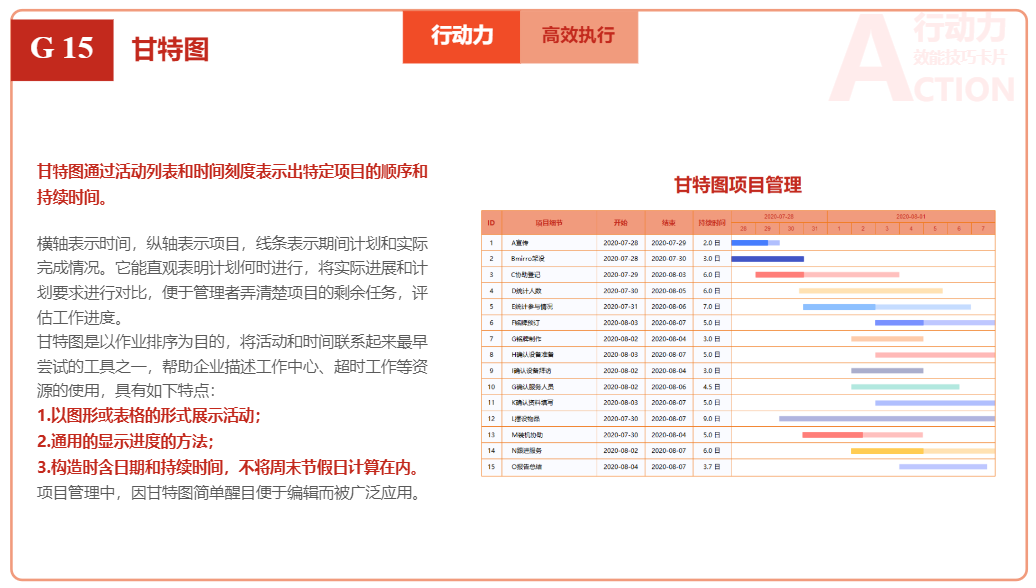Click the 项目细节 column header
Screen dimensions: 1036x588
549,222
